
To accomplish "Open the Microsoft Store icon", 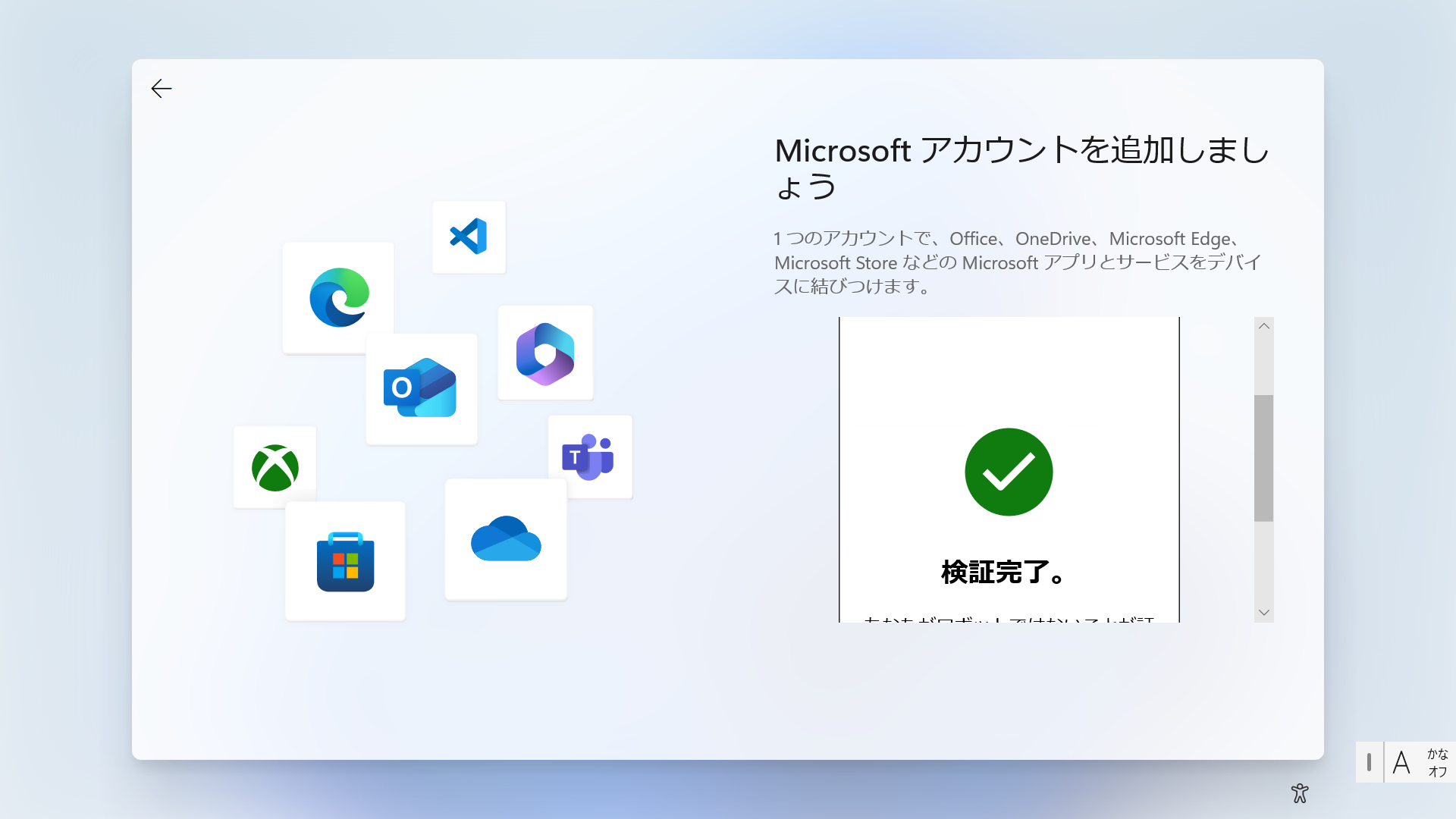I will click(345, 561).
